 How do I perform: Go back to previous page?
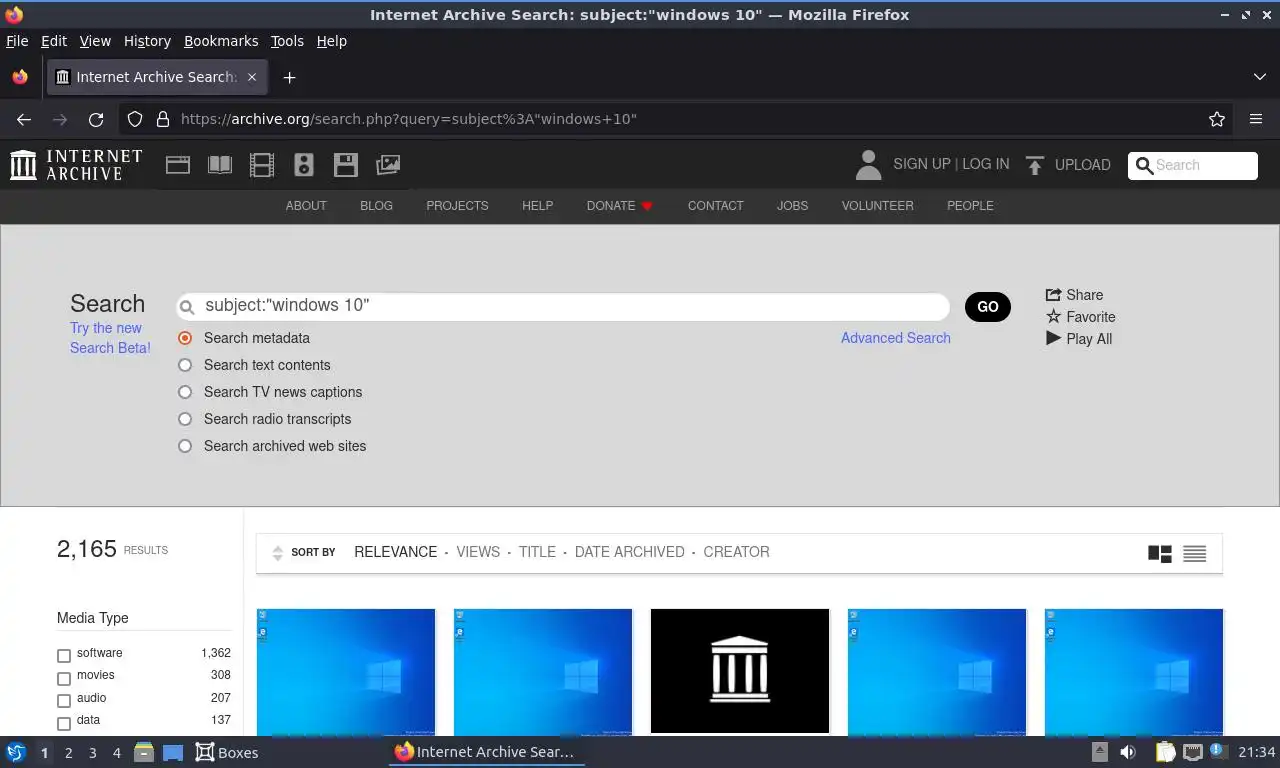tap(24, 119)
